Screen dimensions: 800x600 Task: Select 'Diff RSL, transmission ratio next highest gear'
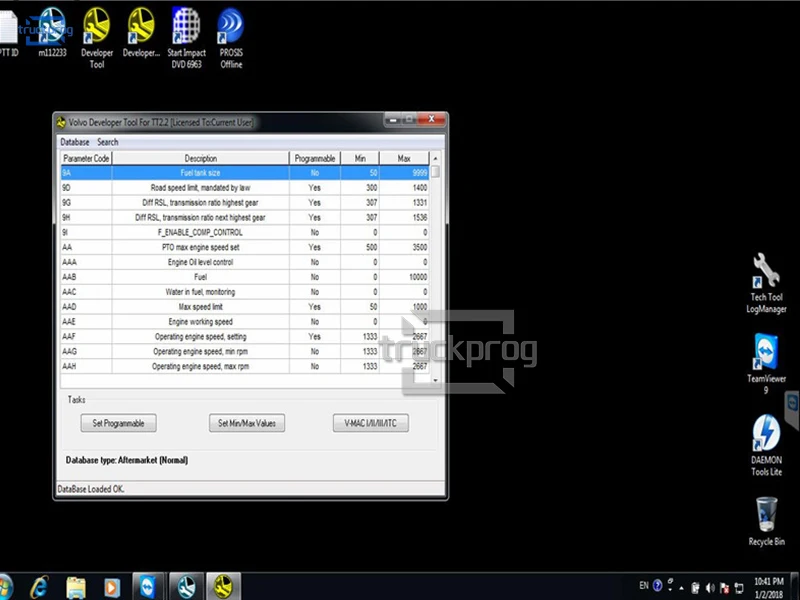[x=245, y=217]
